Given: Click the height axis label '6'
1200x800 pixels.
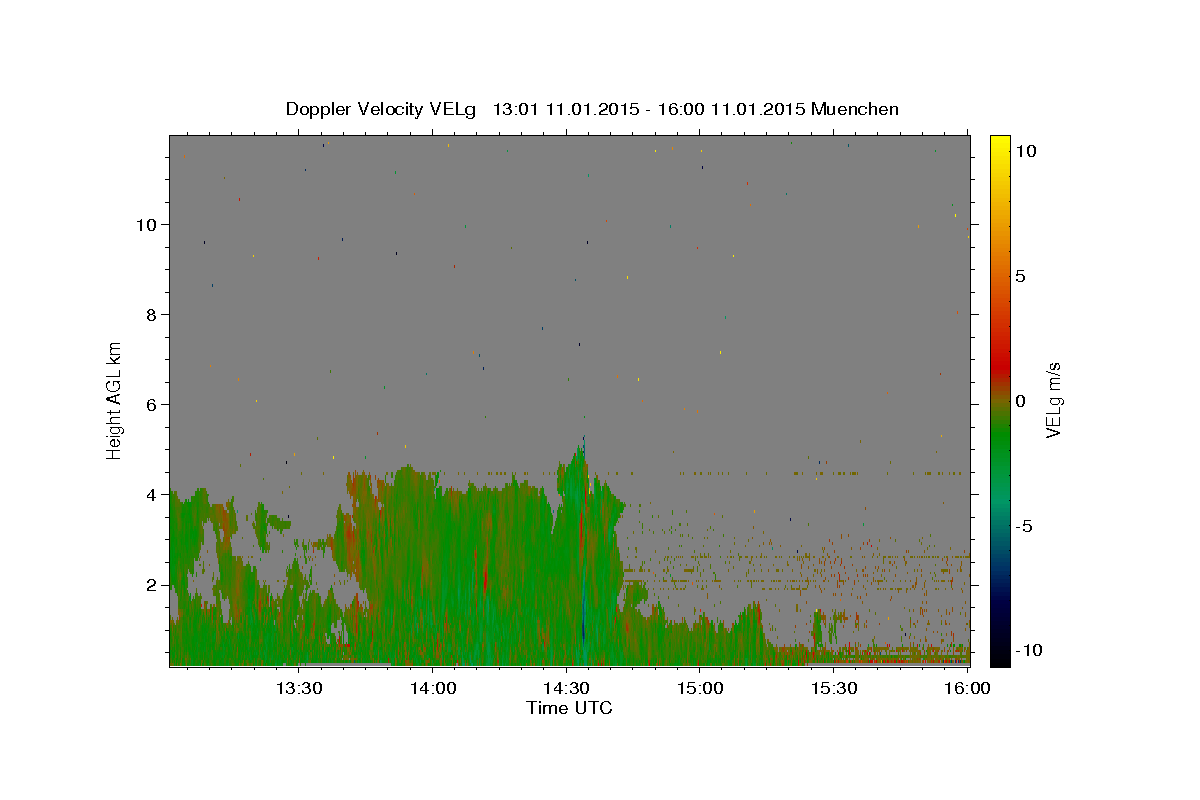Looking at the screenshot, I should tap(152, 404).
